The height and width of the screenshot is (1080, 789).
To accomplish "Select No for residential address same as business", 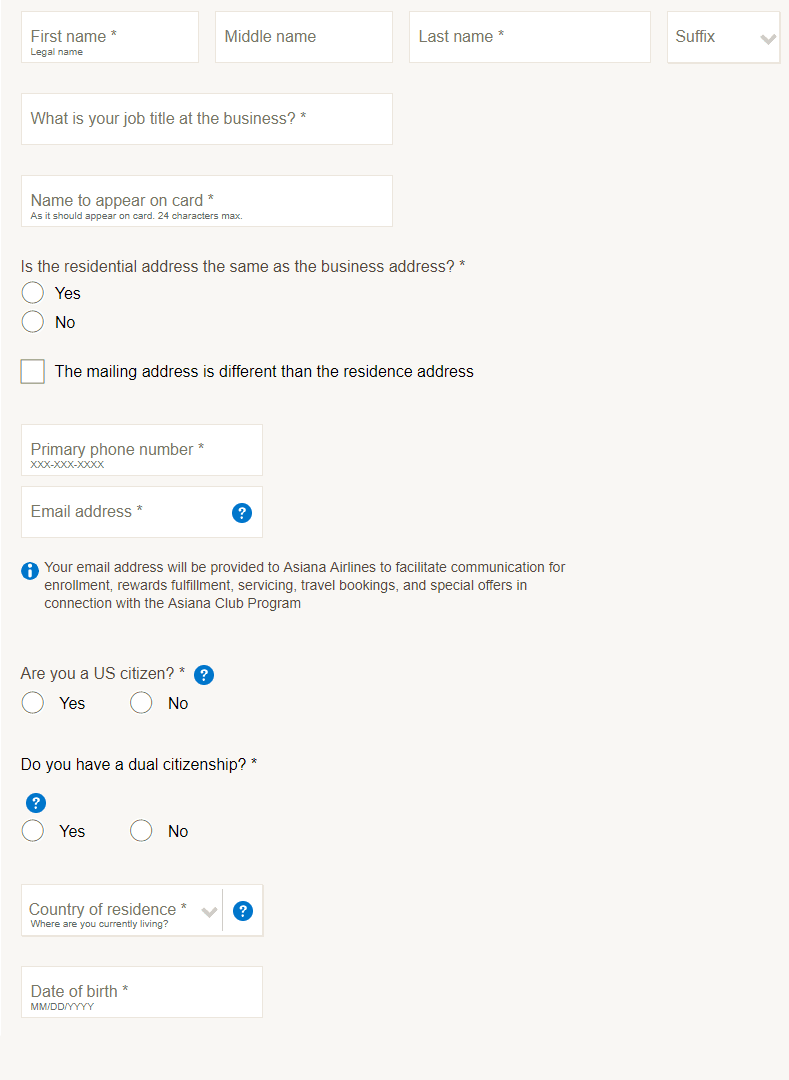I will (x=33, y=322).
